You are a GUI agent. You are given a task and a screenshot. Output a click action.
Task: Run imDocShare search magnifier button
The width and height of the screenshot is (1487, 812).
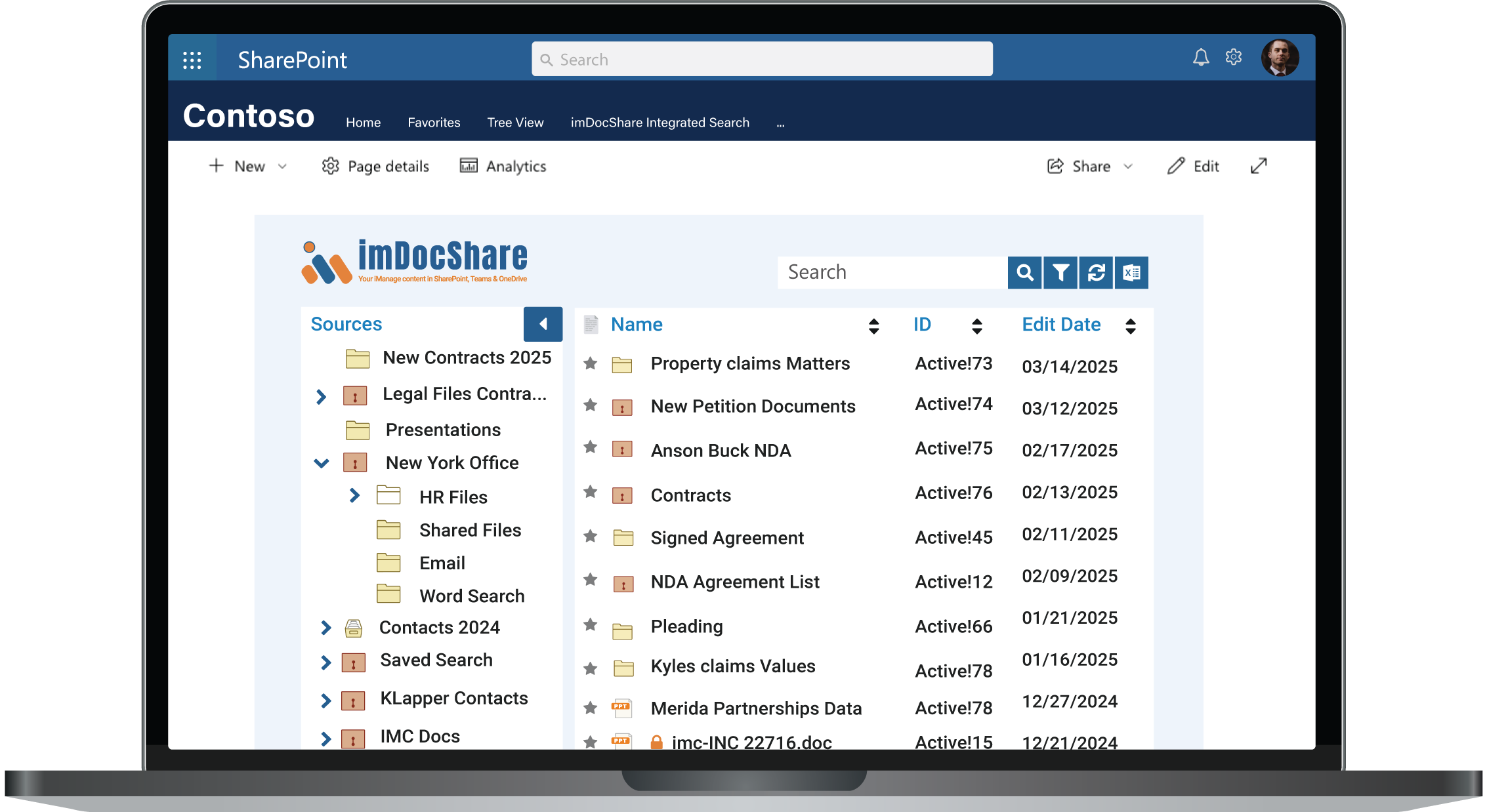click(1024, 272)
